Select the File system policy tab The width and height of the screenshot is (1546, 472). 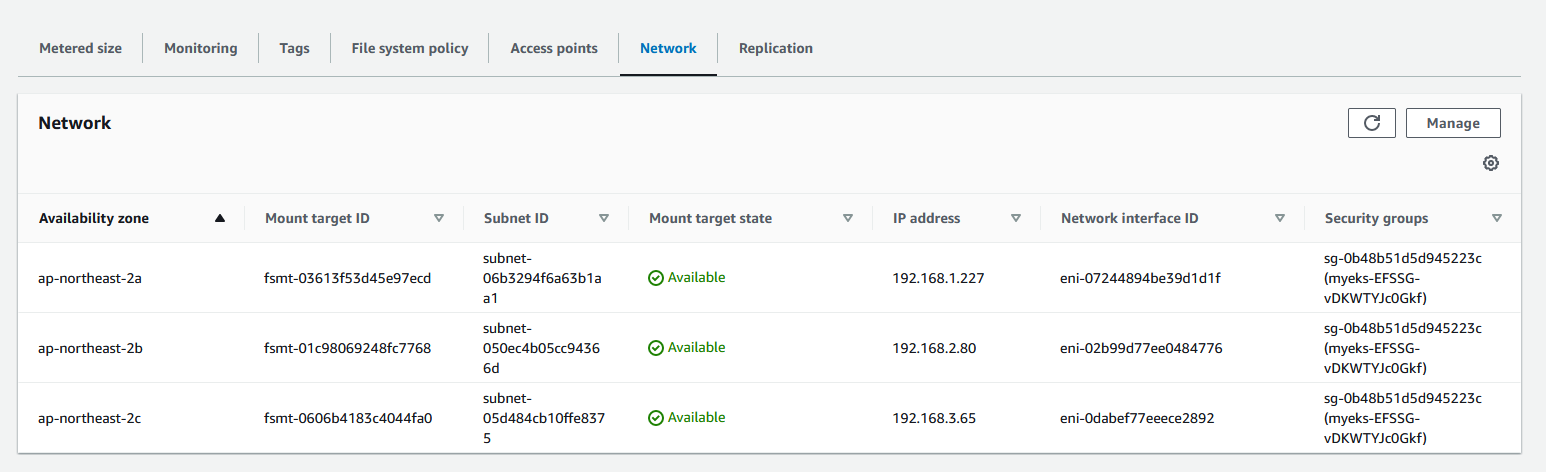[x=409, y=48]
